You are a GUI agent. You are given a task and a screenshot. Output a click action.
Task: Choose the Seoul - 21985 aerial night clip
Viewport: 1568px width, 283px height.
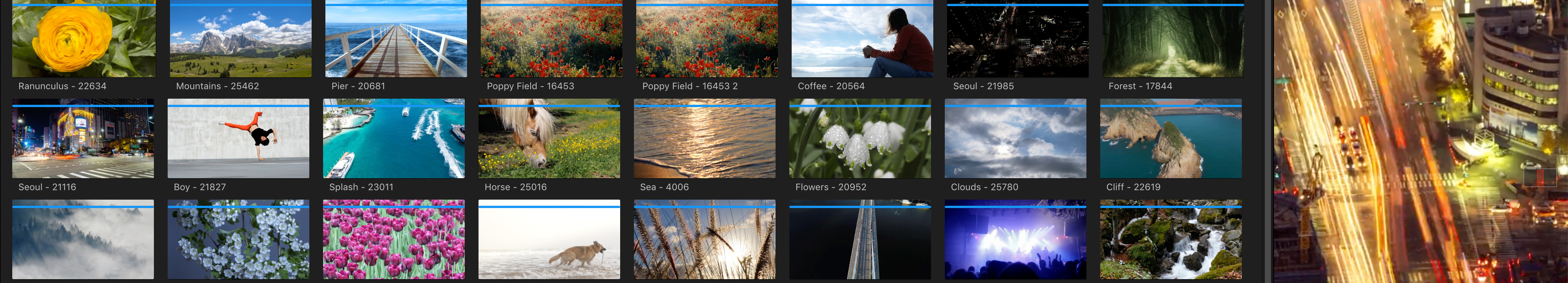(x=1017, y=39)
